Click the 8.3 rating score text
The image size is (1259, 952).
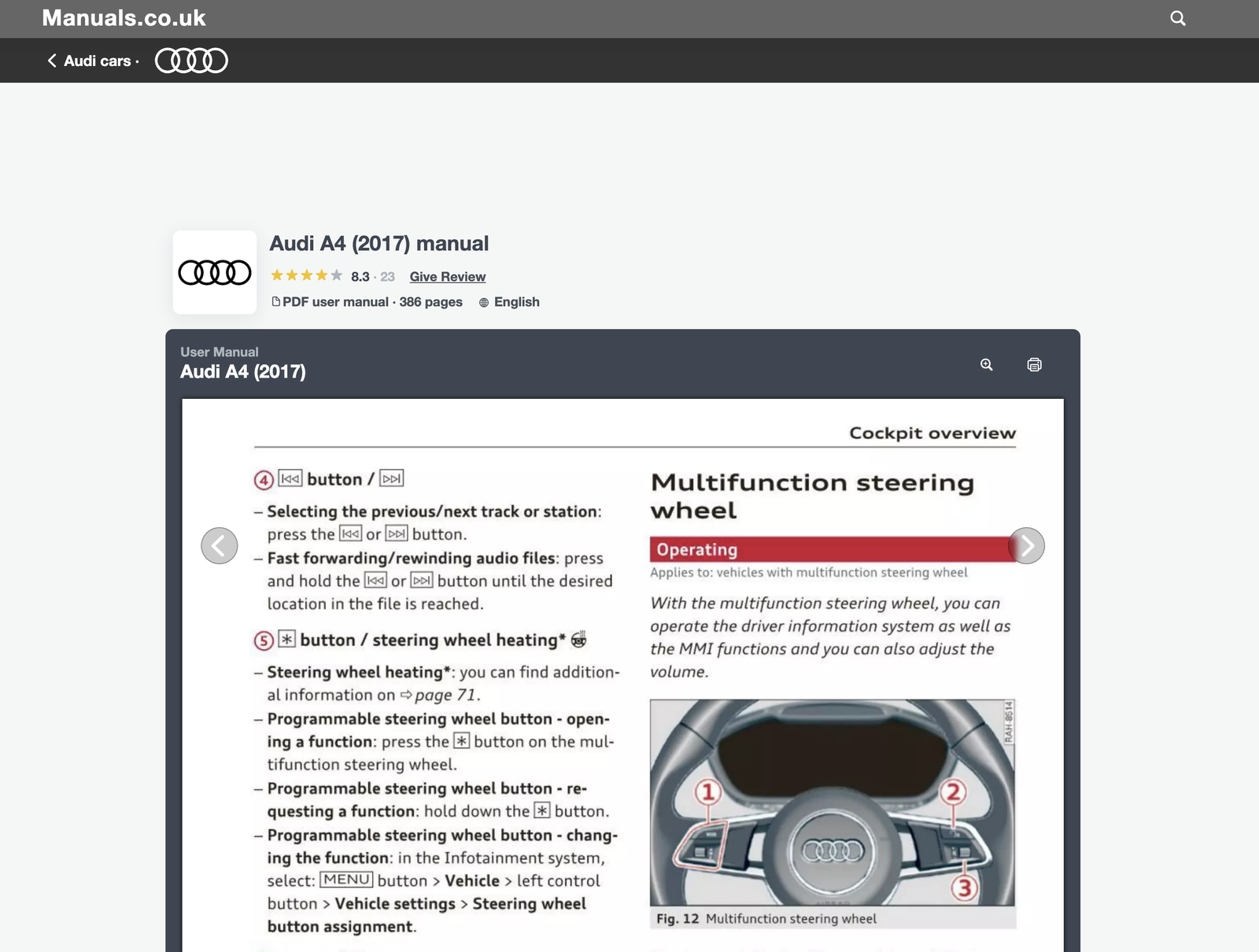click(x=360, y=277)
